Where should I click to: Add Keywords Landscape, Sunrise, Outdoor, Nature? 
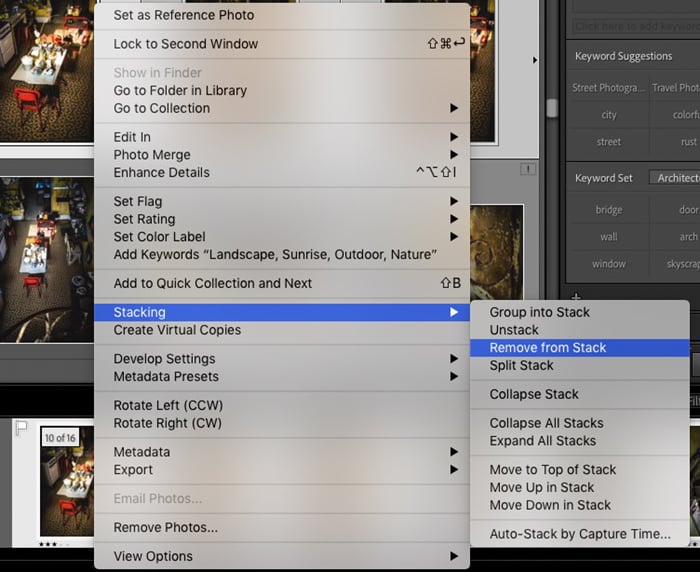click(282, 255)
